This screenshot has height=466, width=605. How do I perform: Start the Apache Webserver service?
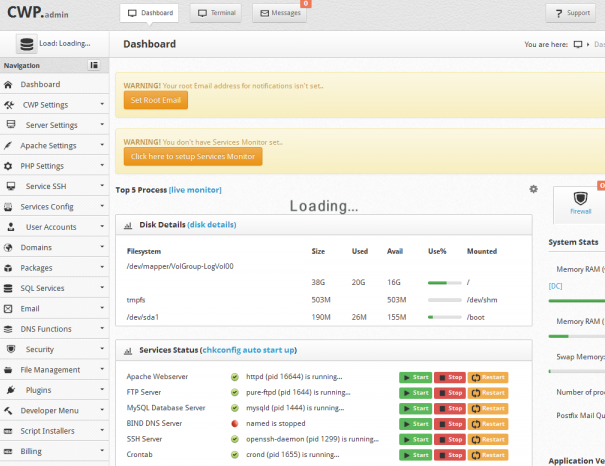pos(416,377)
